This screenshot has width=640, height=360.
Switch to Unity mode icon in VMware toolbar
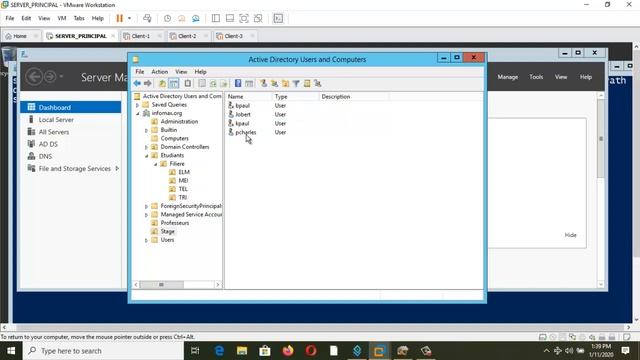tap(258, 18)
